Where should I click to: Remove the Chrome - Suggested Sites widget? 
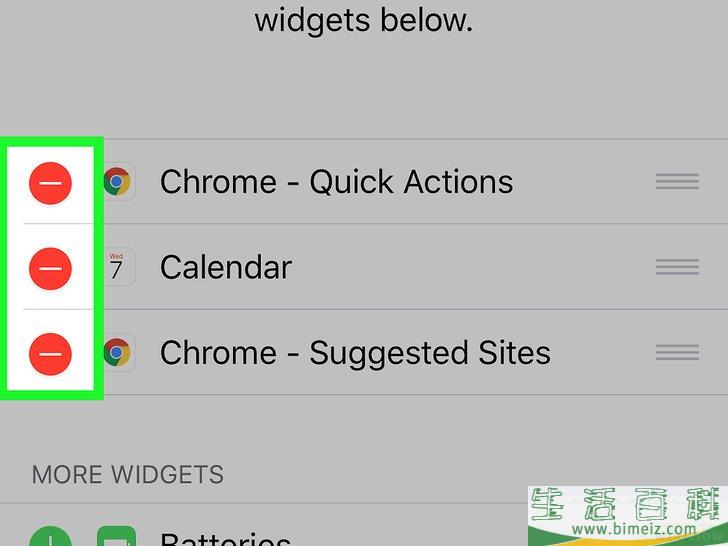tap(50, 354)
